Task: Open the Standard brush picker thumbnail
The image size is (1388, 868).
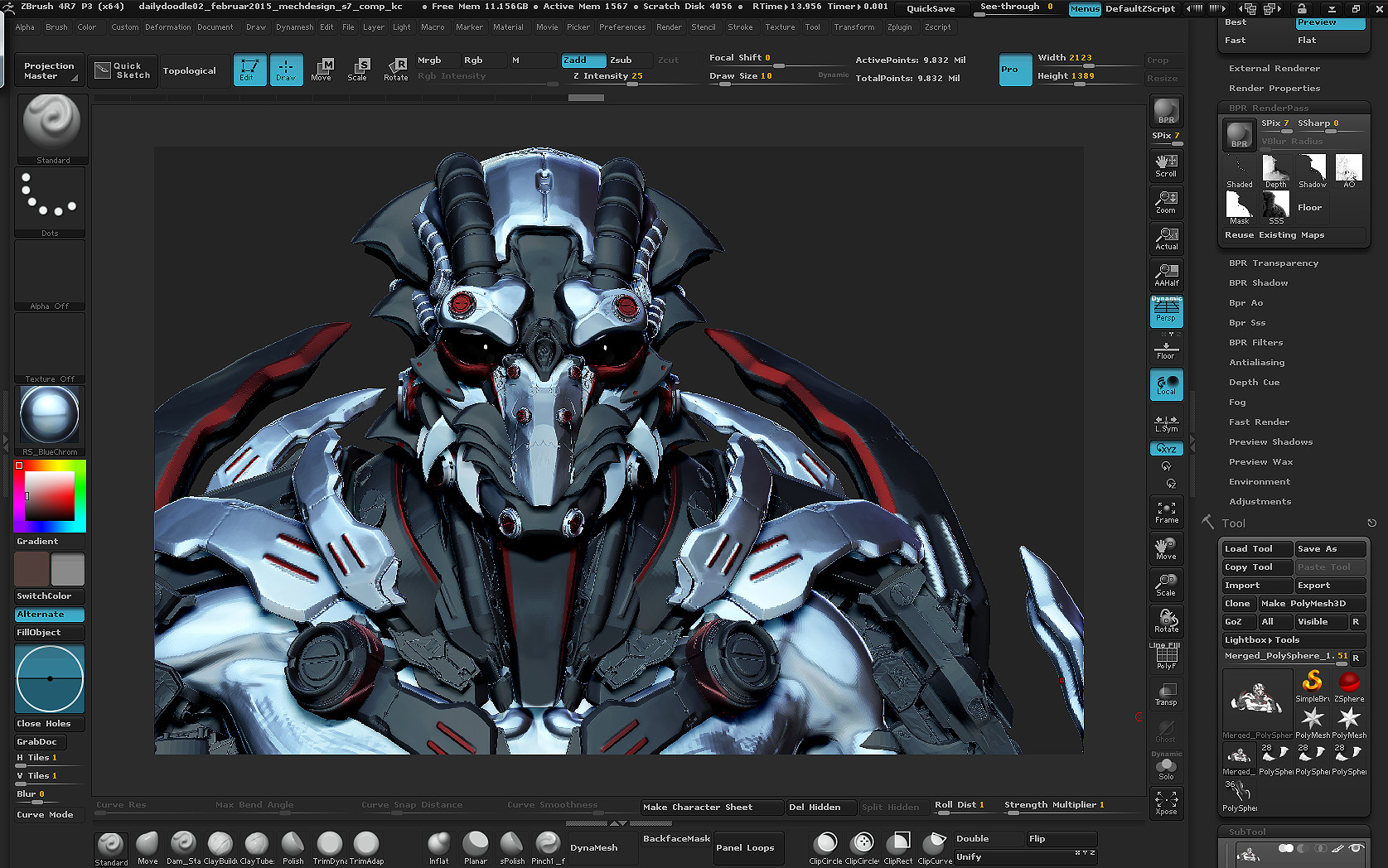Action: pyautogui.click(x=51, y=128)
